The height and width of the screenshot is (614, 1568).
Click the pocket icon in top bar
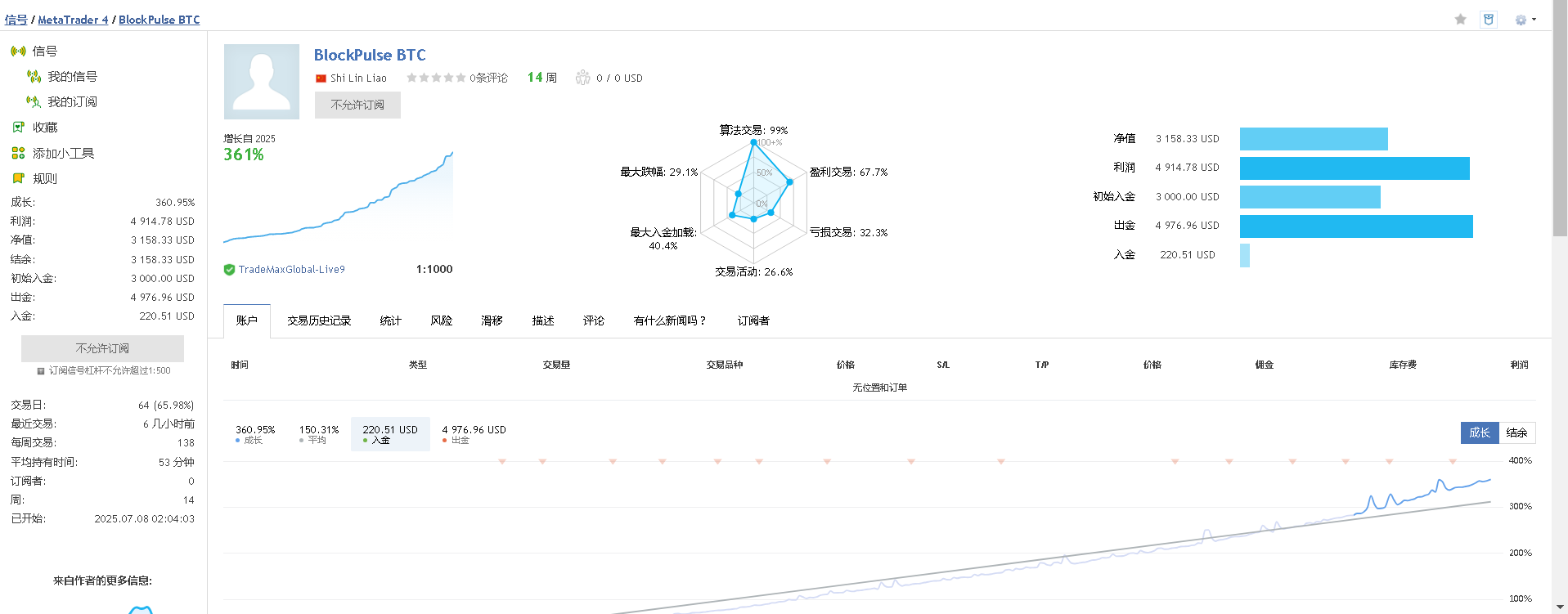click(1489, 20)
